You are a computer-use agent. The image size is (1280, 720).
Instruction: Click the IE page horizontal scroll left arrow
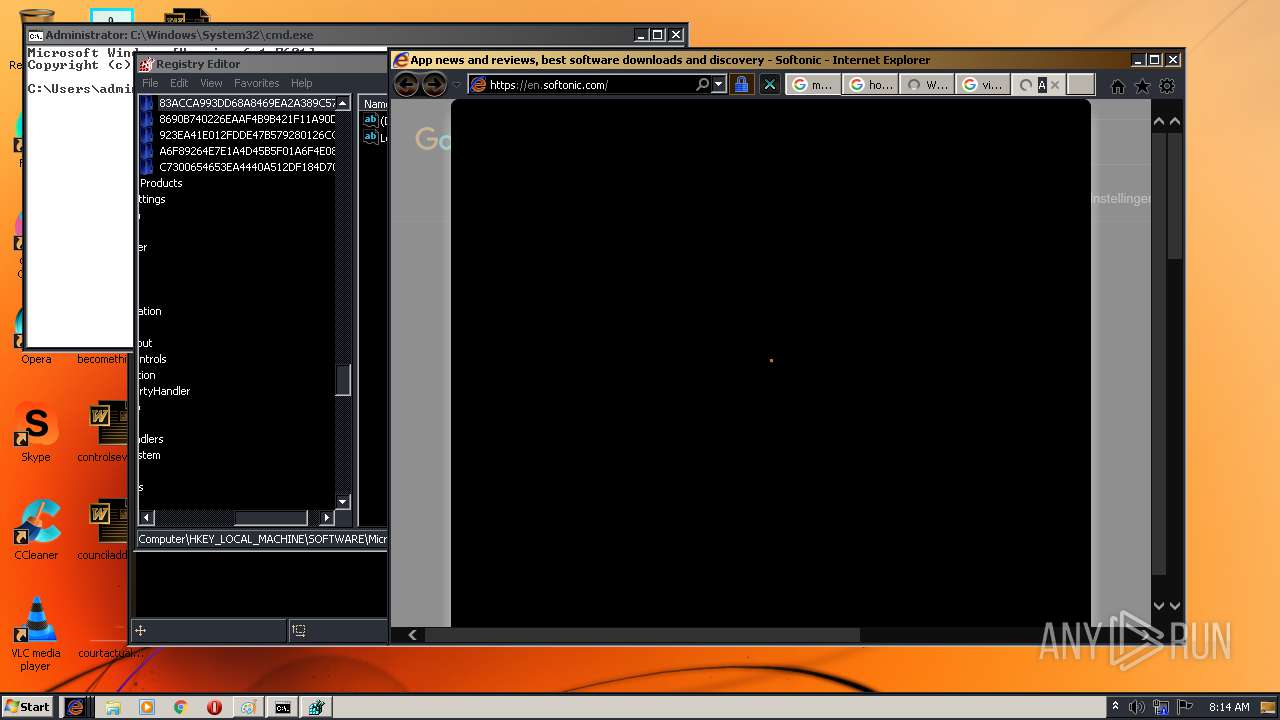[x=413, y=635]
